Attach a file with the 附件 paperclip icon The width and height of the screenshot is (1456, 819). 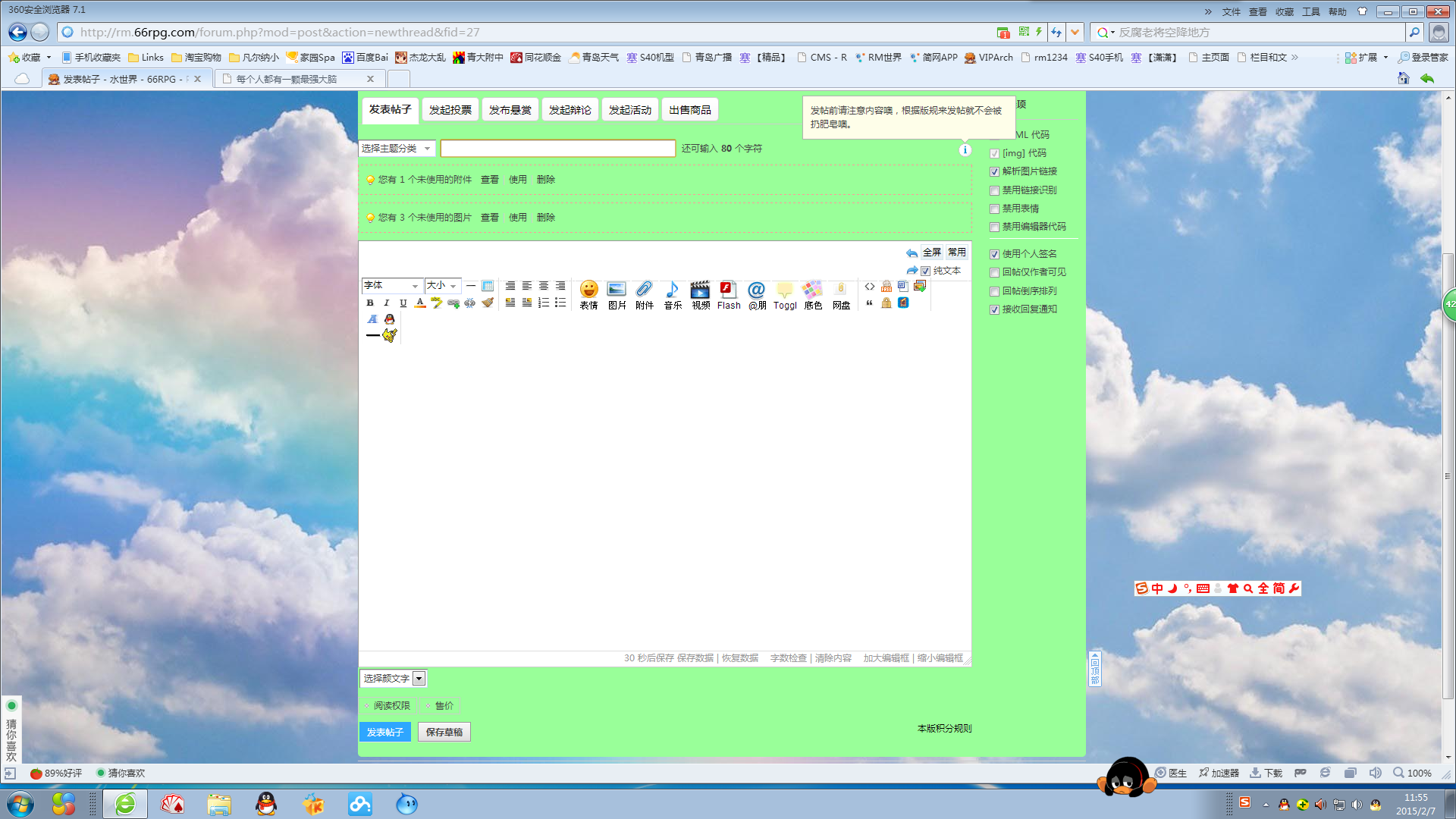(x=645, y=295)
